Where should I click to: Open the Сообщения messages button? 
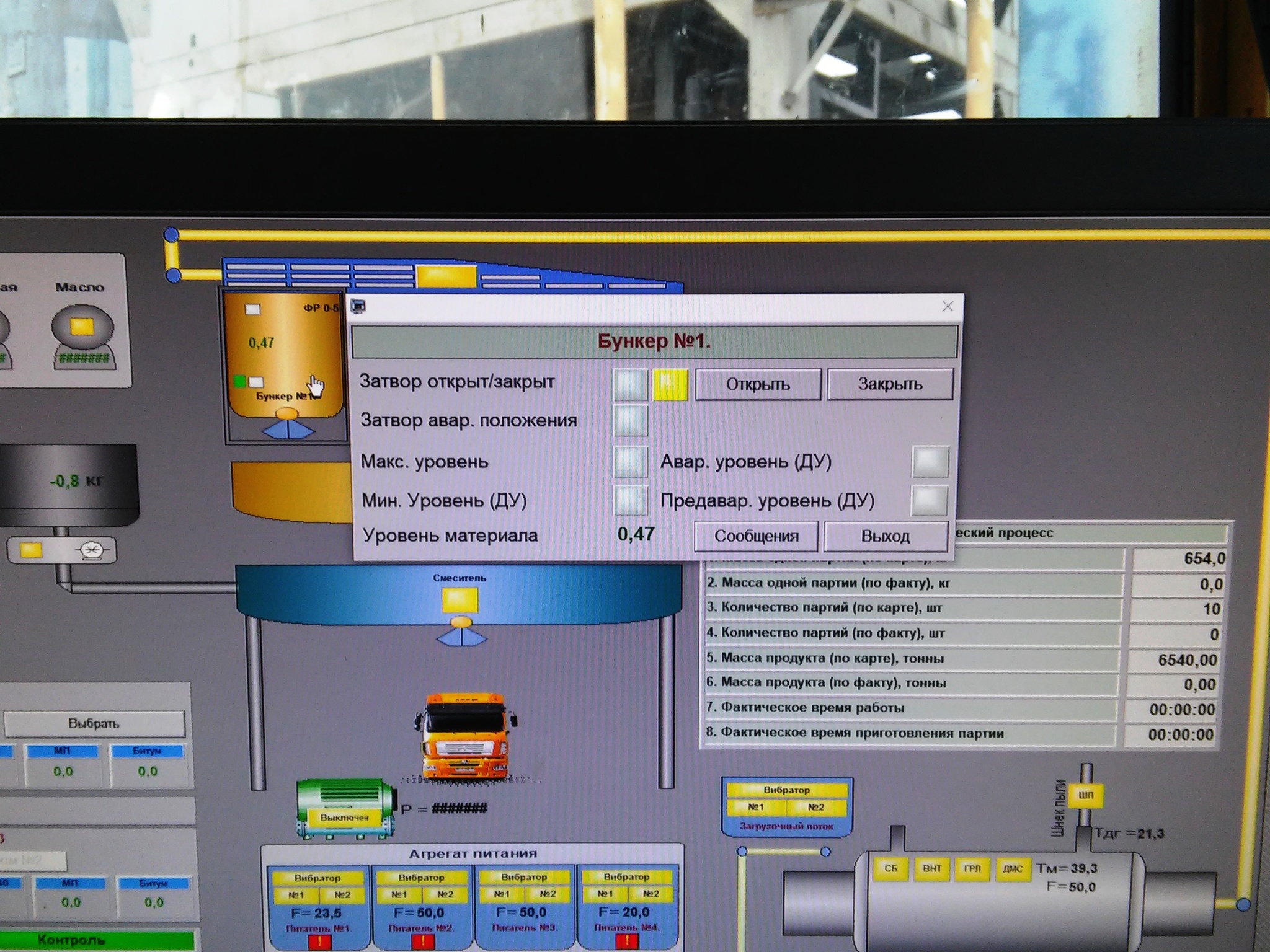click(756, 536)
